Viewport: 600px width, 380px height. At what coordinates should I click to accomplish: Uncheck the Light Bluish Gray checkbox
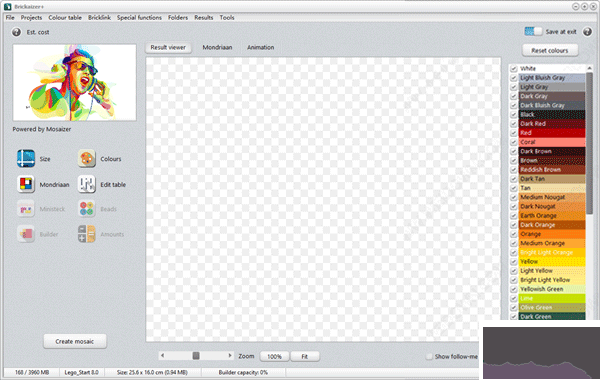coord(514,78)
